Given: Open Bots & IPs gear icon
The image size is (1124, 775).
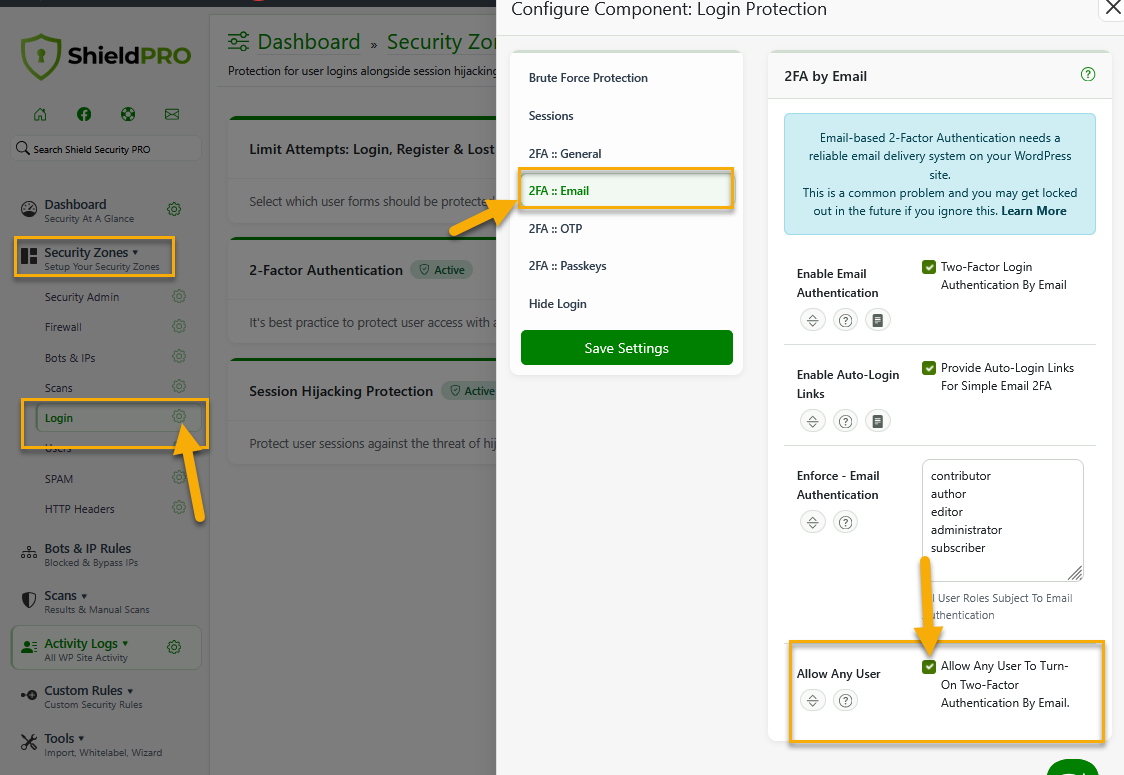Looking at the screenshot, I should click(178, 356).
